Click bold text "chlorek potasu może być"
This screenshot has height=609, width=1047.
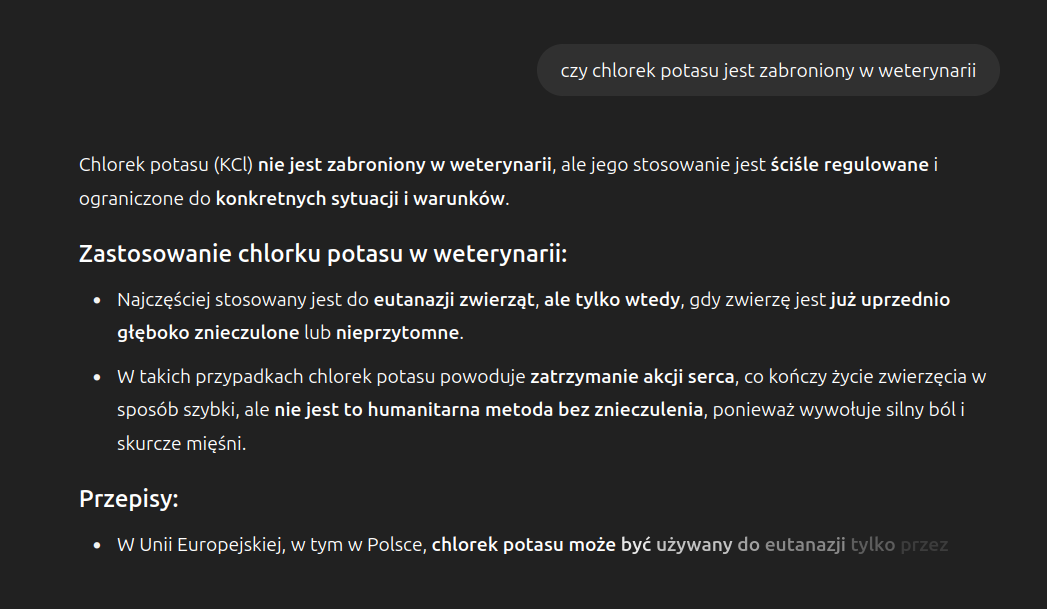tap(541, 545)
